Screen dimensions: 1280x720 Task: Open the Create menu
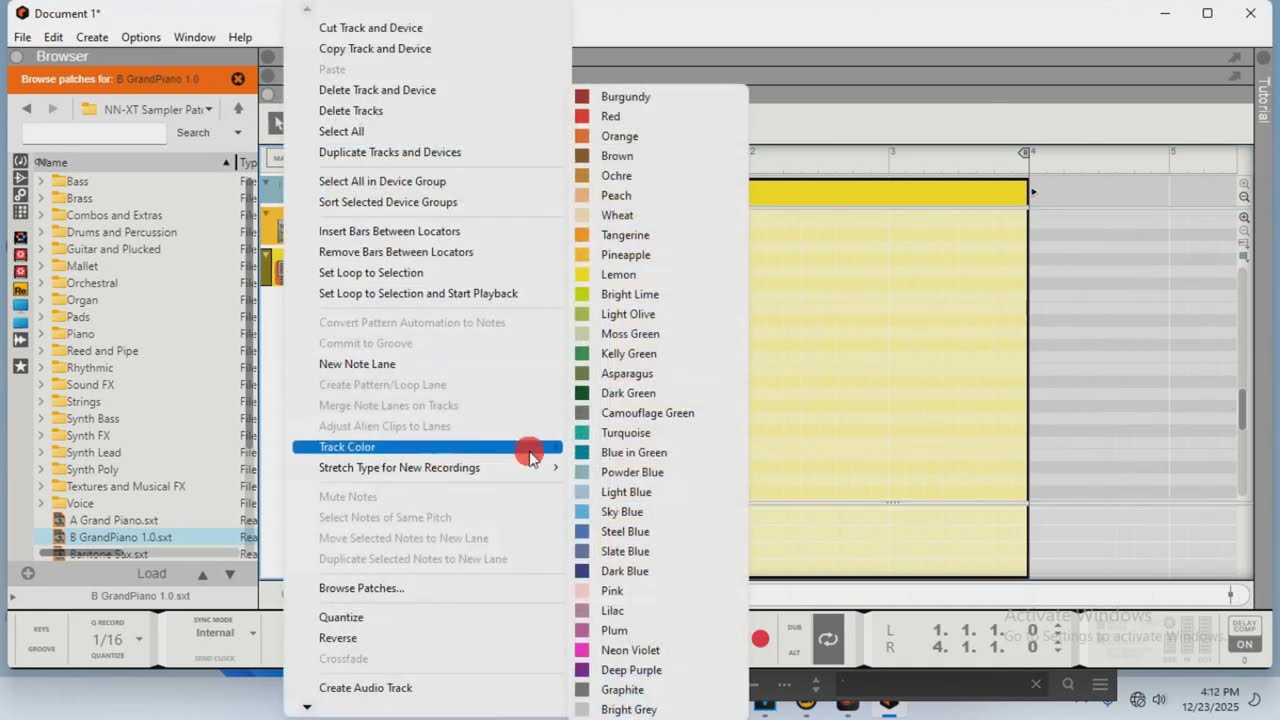pyautogui.click(x=92, y=37)
